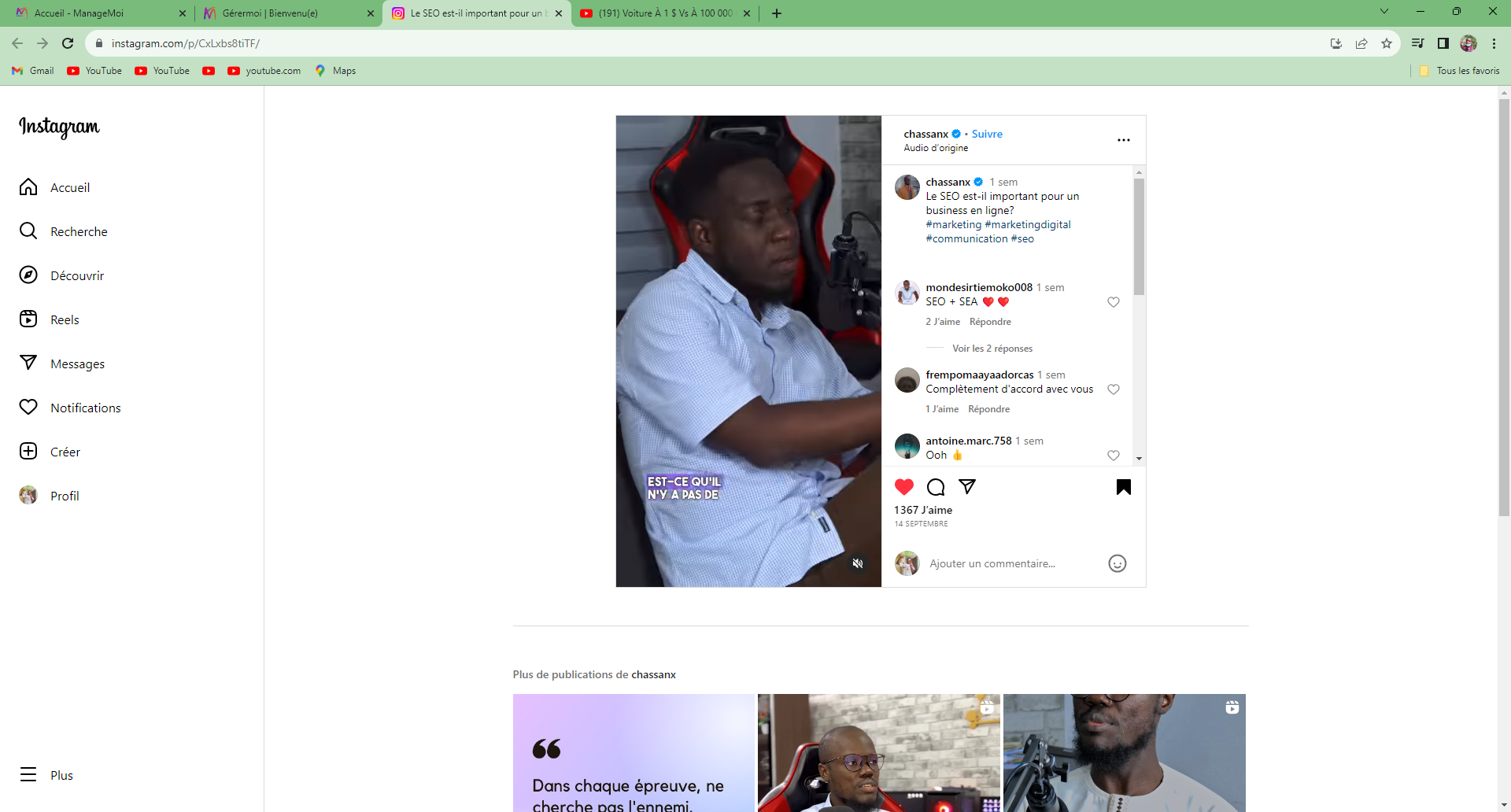1511x812 pixels.
Task: Open the three-dots post options menu
Action: click(1123, 140)
